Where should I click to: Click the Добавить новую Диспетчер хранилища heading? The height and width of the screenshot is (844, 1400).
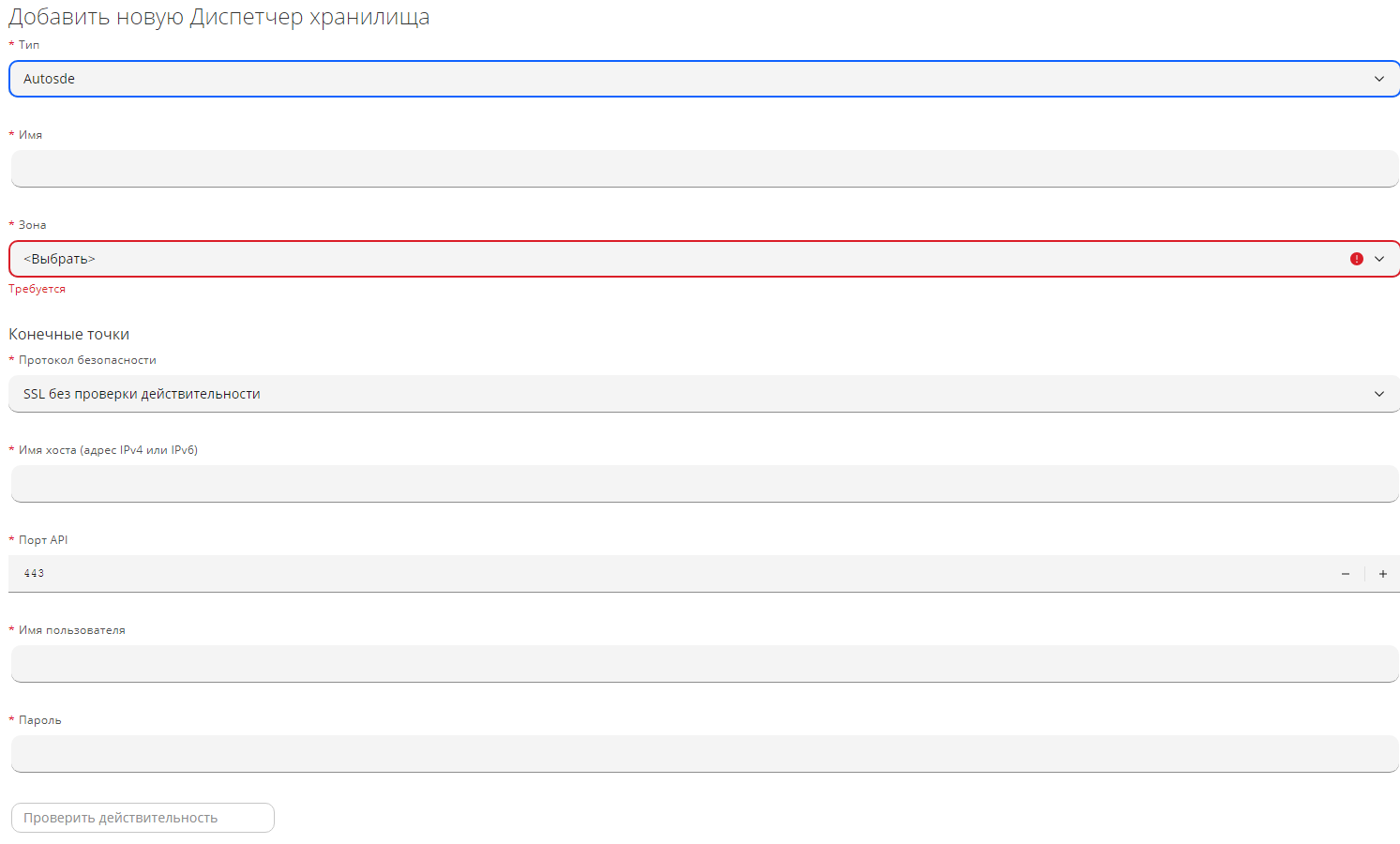218,17
